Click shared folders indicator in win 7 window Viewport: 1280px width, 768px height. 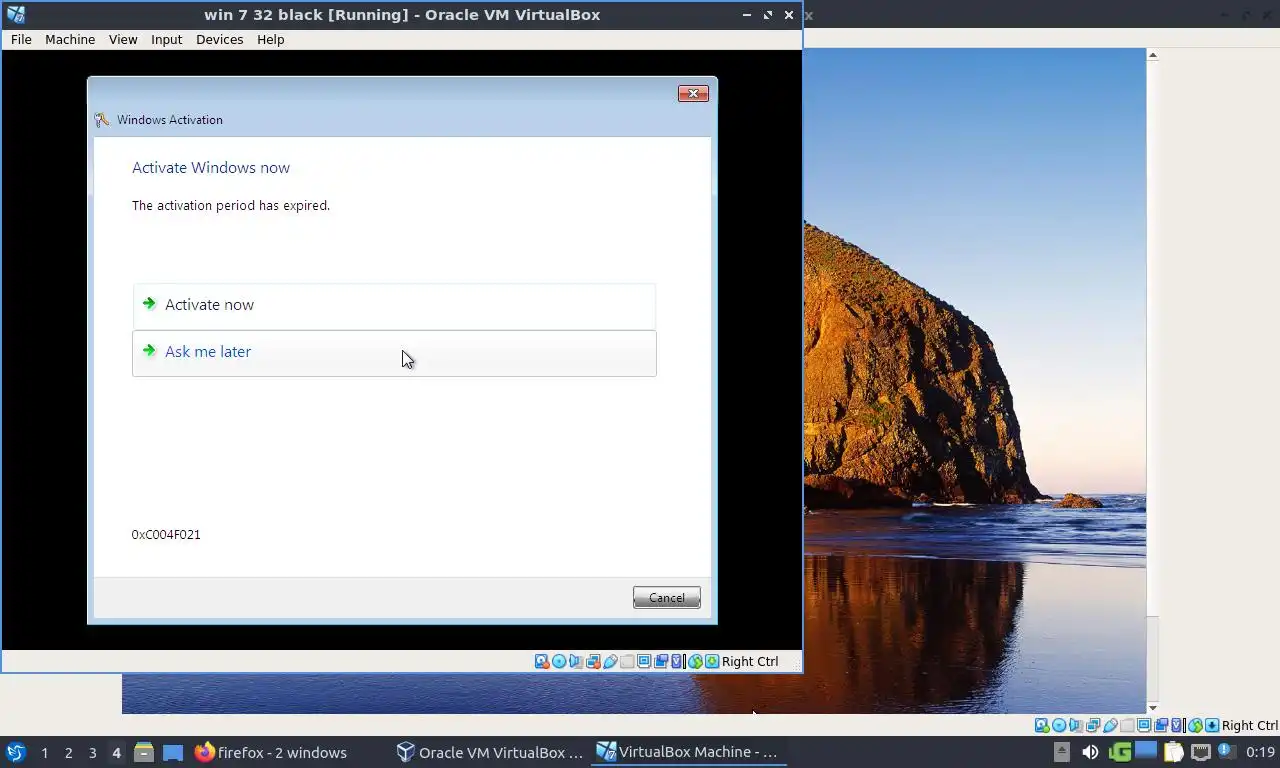pos(627,661)
